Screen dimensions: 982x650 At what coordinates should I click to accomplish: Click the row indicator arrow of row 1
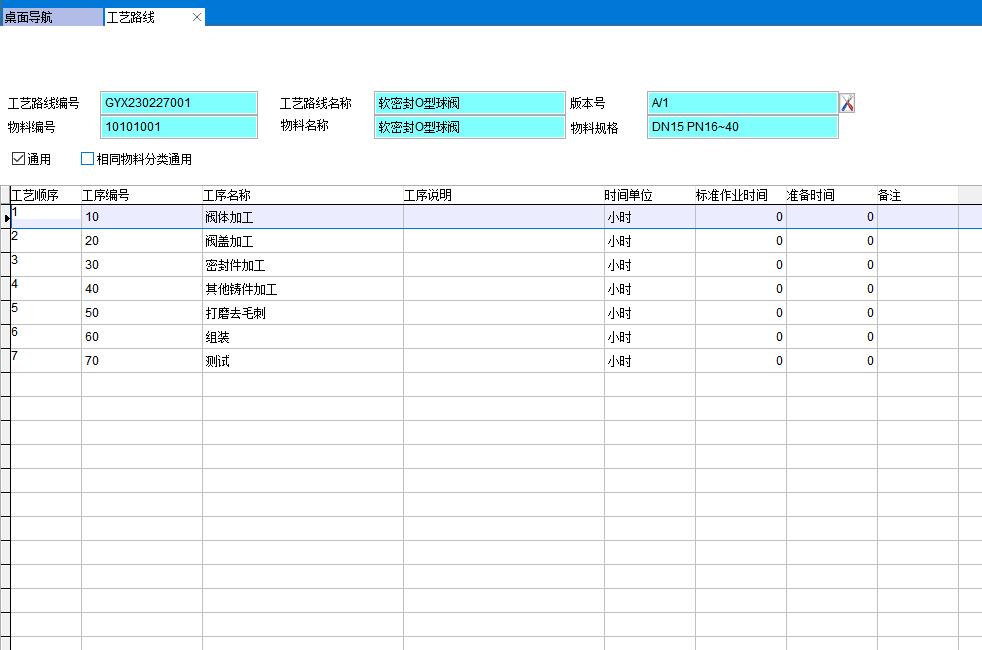pos(7,217)
